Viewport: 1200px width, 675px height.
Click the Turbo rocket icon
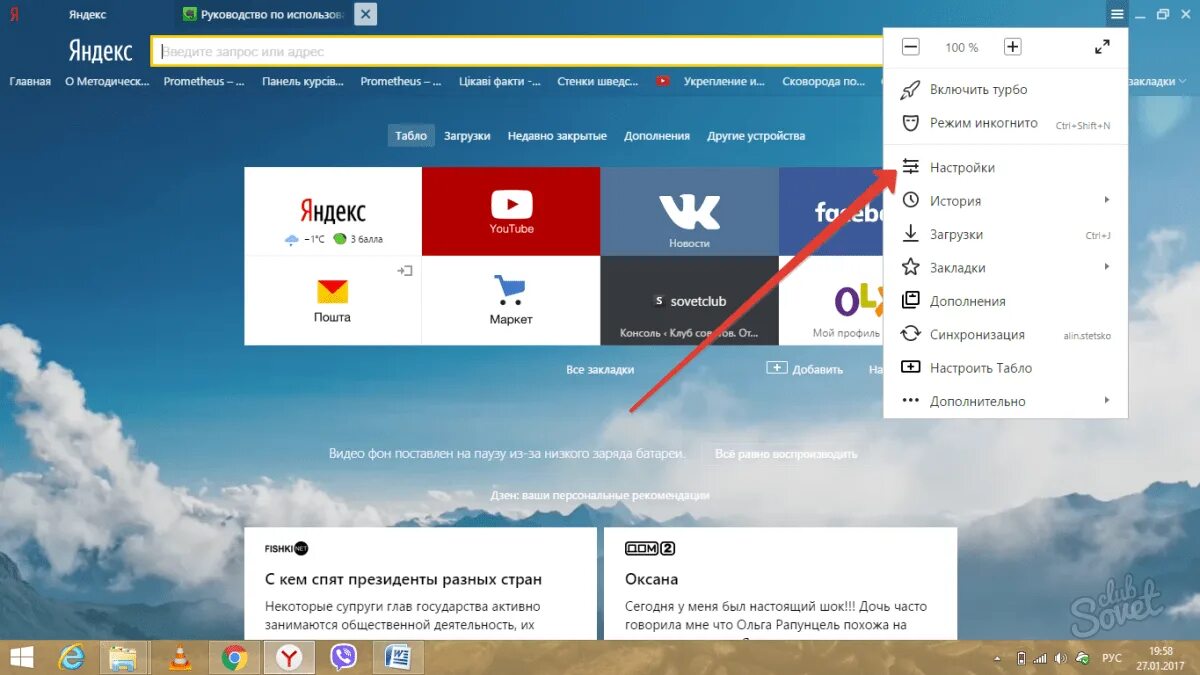pyautogui.click(x=910, y=90)
